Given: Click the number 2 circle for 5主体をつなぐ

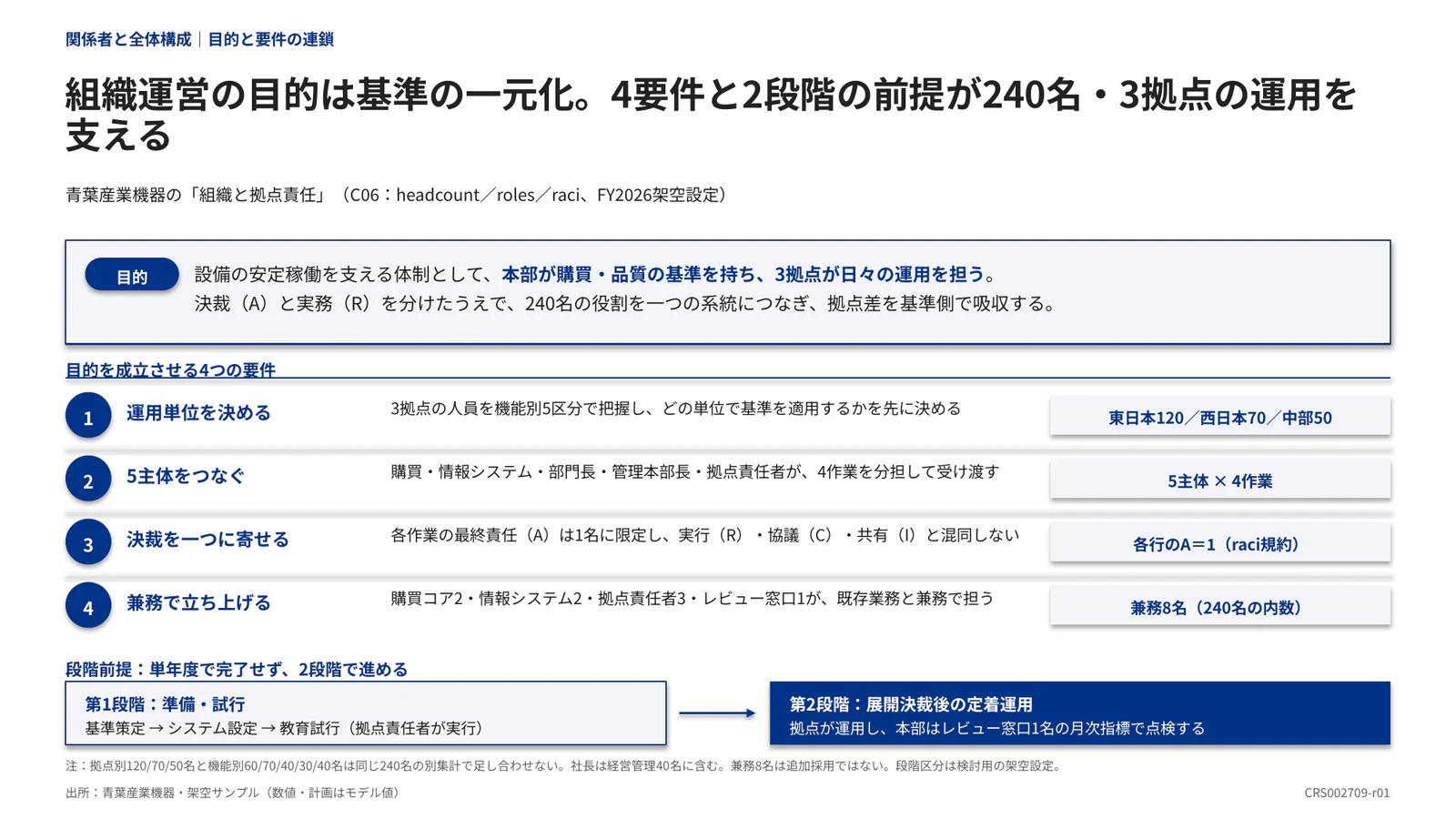Looking at the screenshot, I should (88, 479).
